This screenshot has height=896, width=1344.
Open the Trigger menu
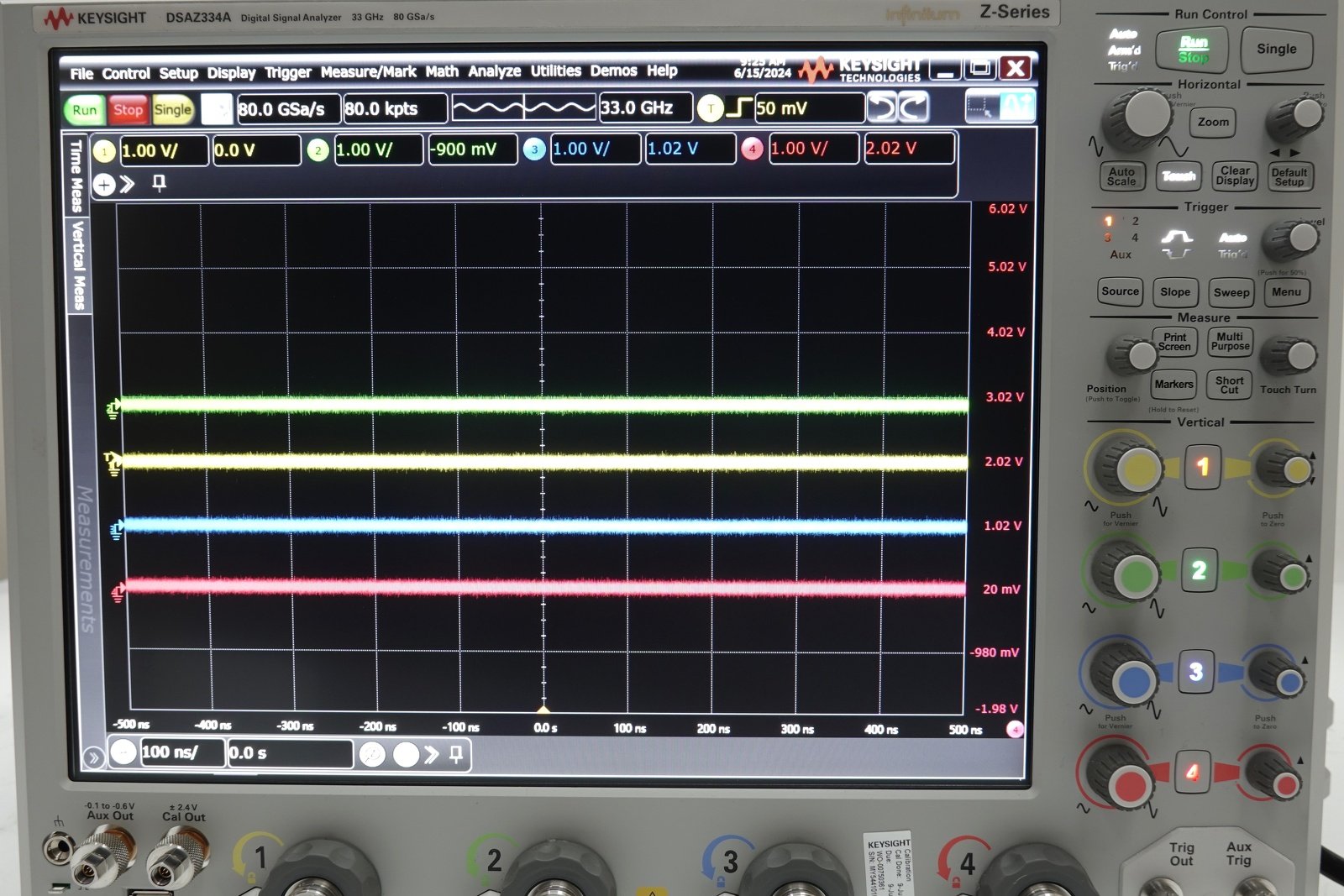(x=288, y=73)
